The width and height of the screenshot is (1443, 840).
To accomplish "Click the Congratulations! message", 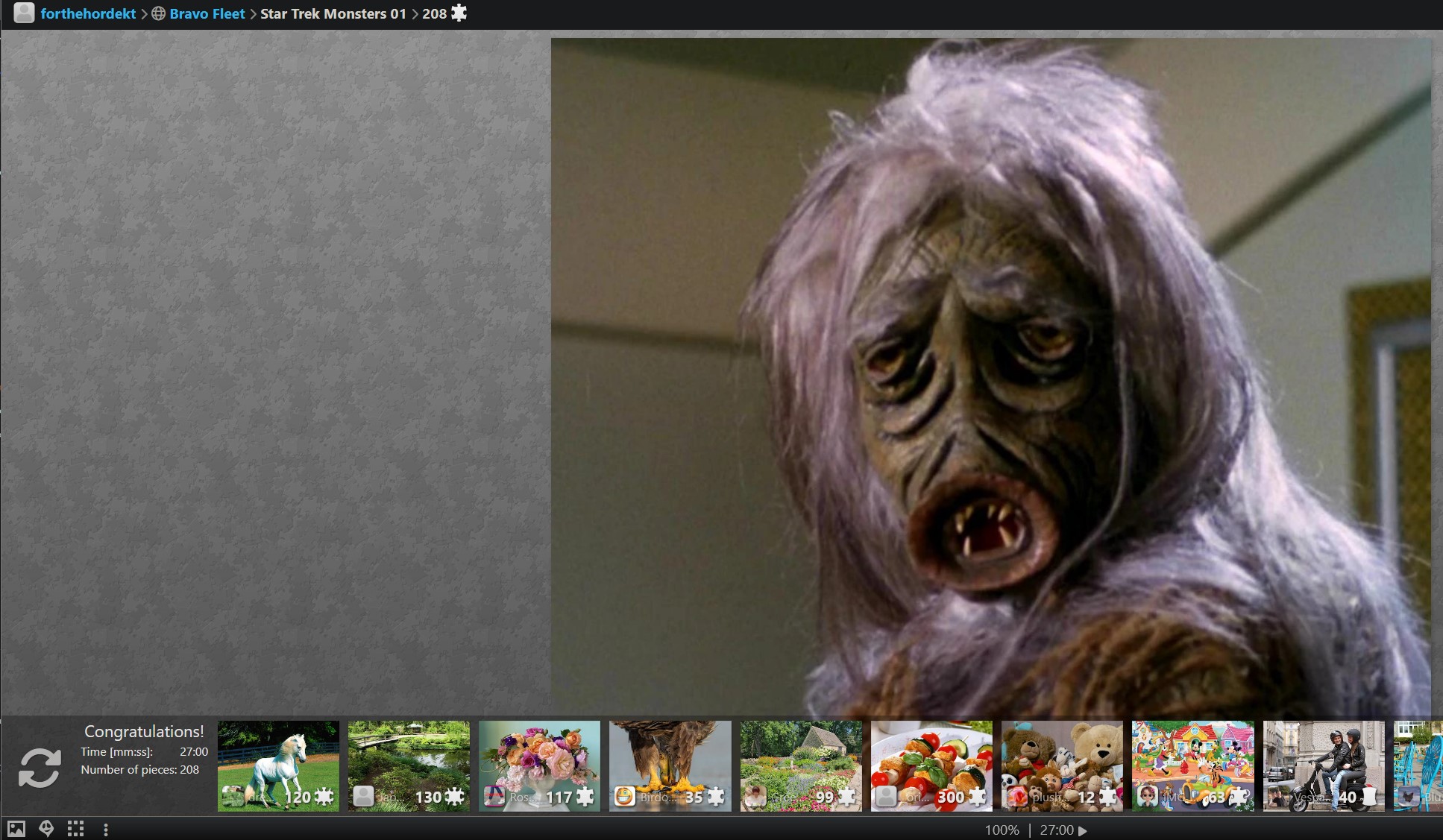I will [144, 732].
